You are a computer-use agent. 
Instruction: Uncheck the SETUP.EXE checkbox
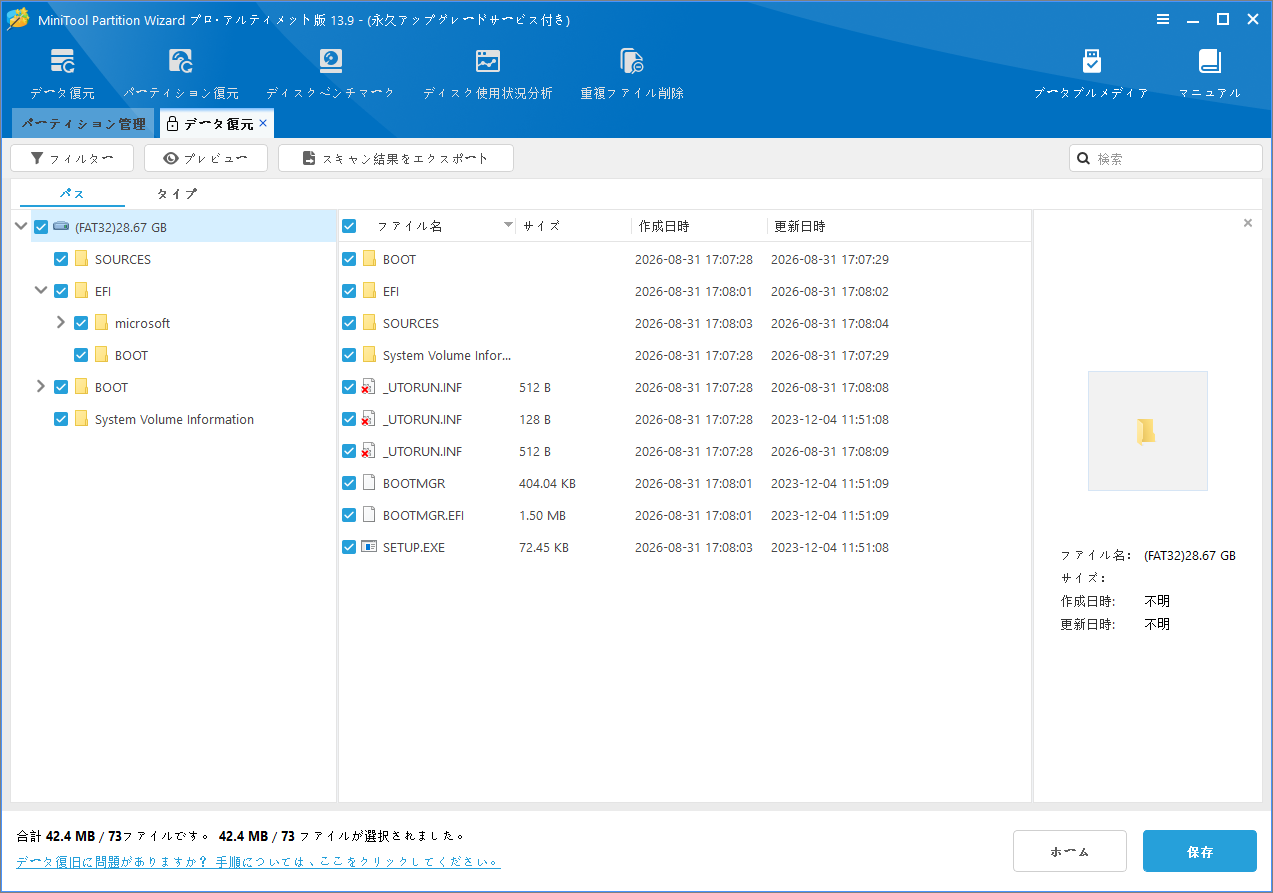[349, 547]
